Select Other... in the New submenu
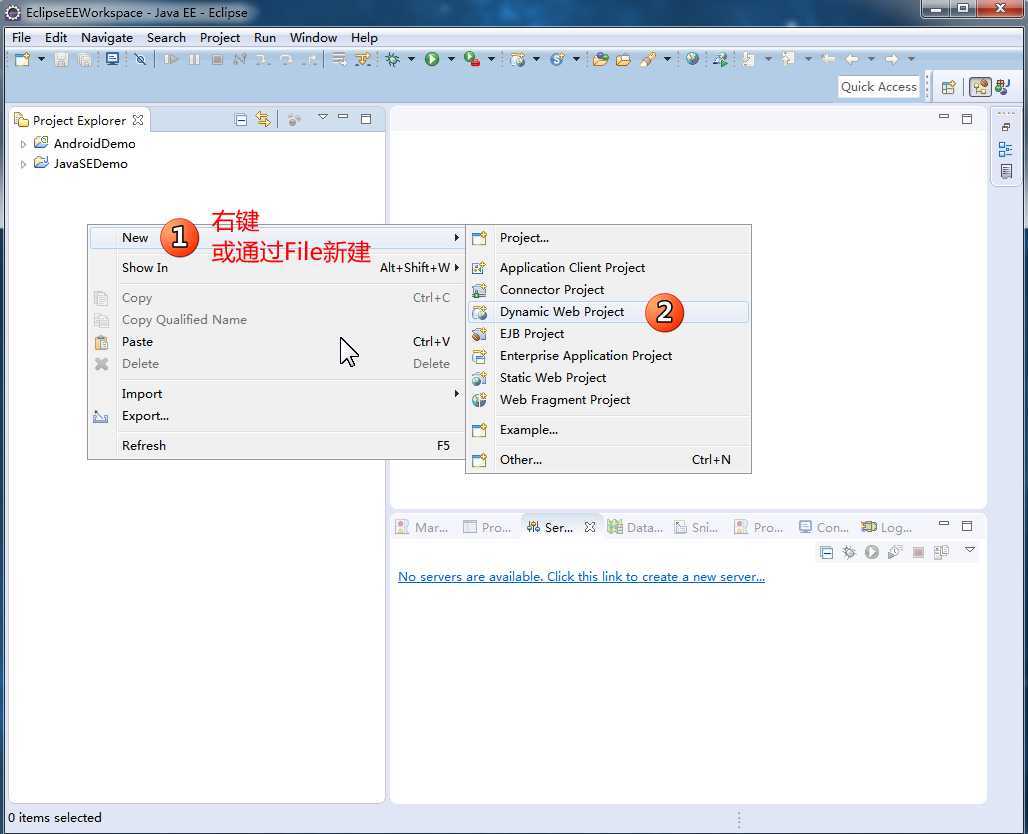The image size is (1028, 834). [608, 460]
